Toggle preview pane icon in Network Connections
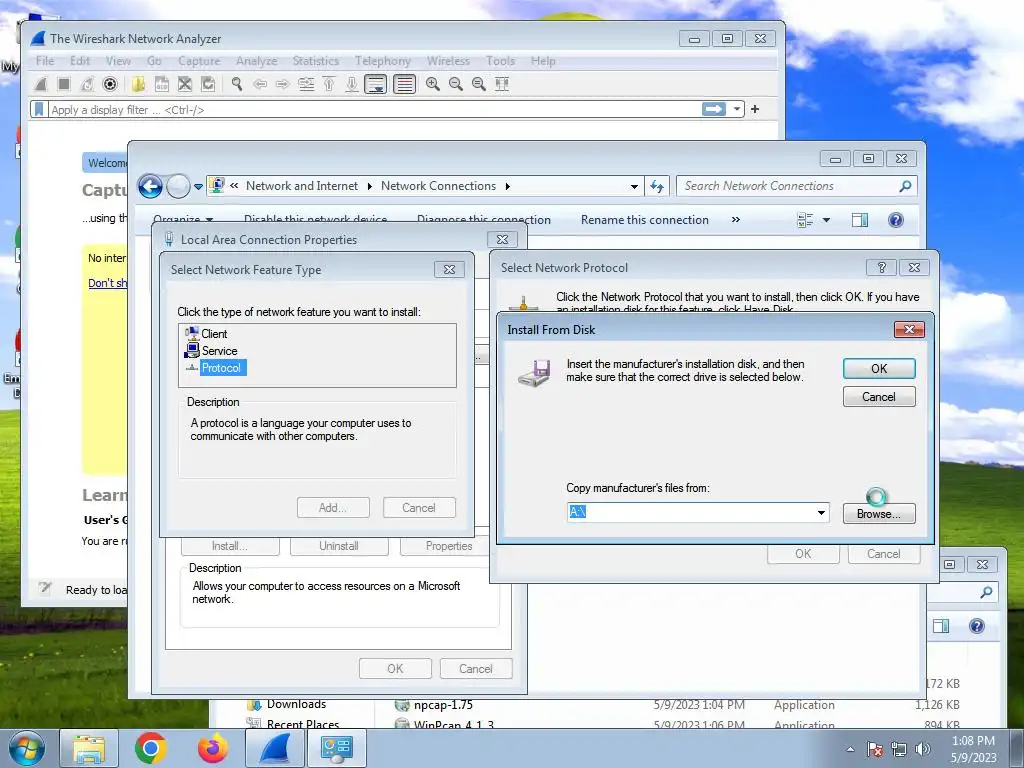Viewport: 1024px width, 768px height. coord(860,220)
